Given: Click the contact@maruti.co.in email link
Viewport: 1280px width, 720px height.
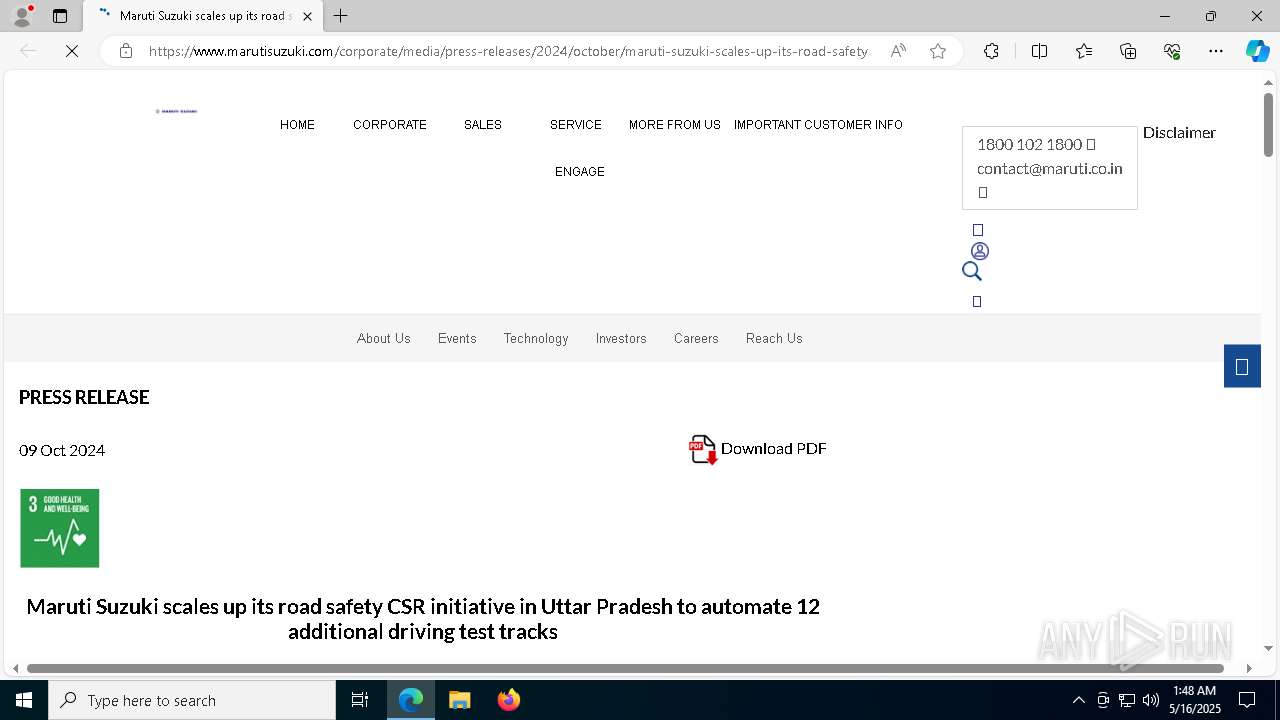Looking at the screenshot, I should (x=1049, y=168).
